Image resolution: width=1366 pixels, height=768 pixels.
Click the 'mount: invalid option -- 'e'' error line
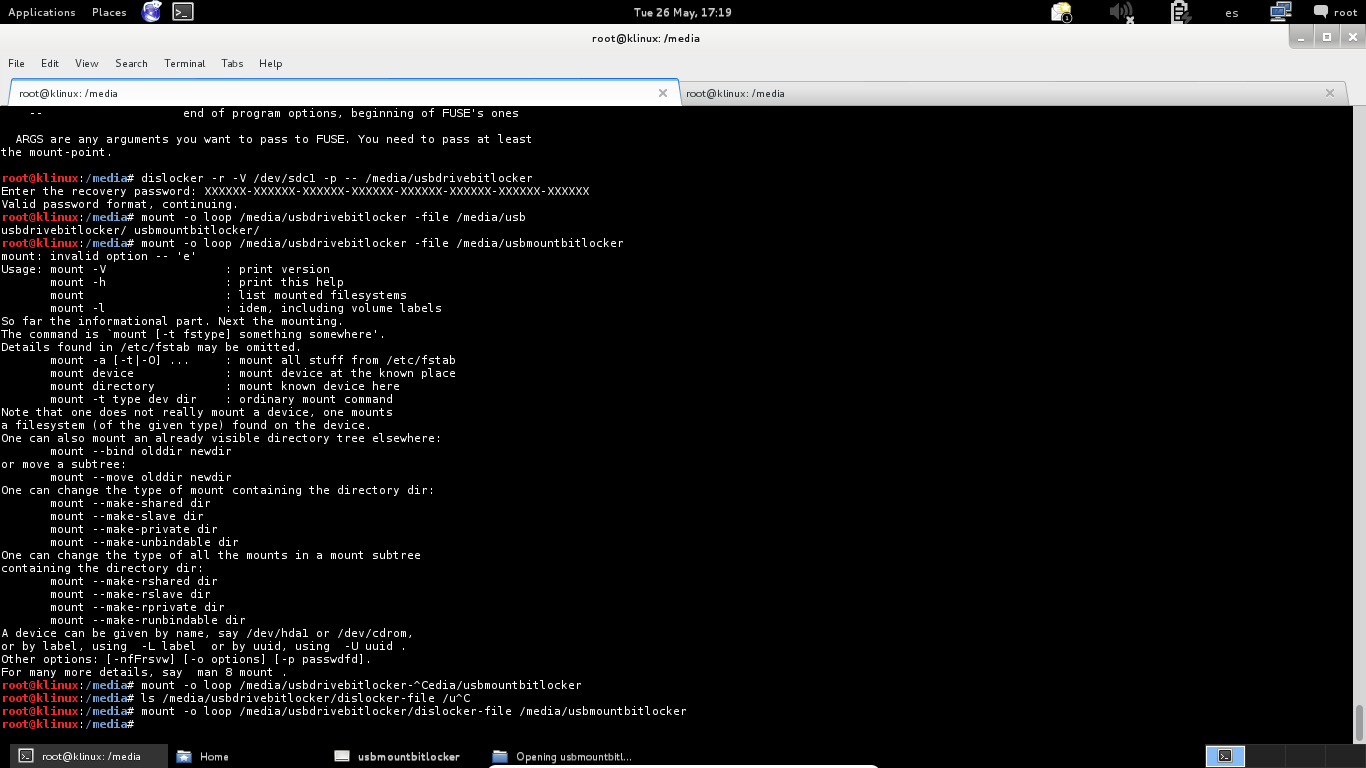[97, 256]
